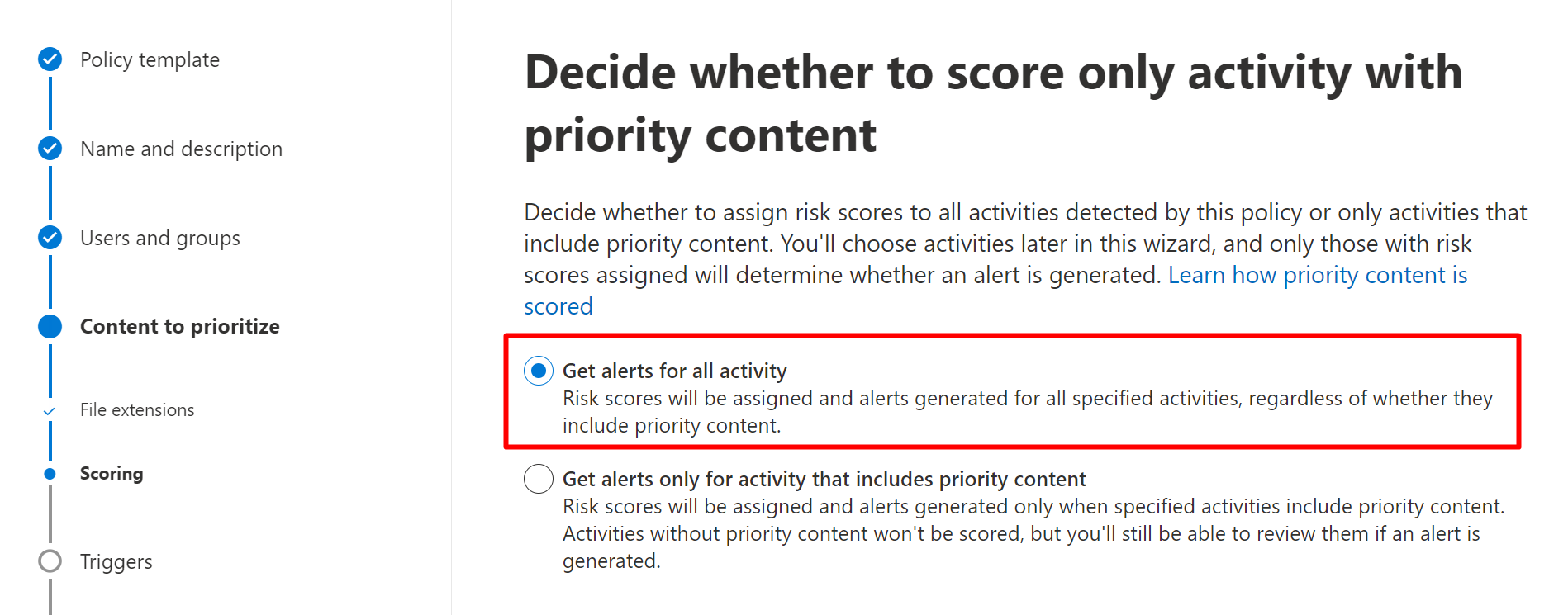Select the 'Get alerts for all activity' radio button
The image size is (1568, 615).
(539, 371)
